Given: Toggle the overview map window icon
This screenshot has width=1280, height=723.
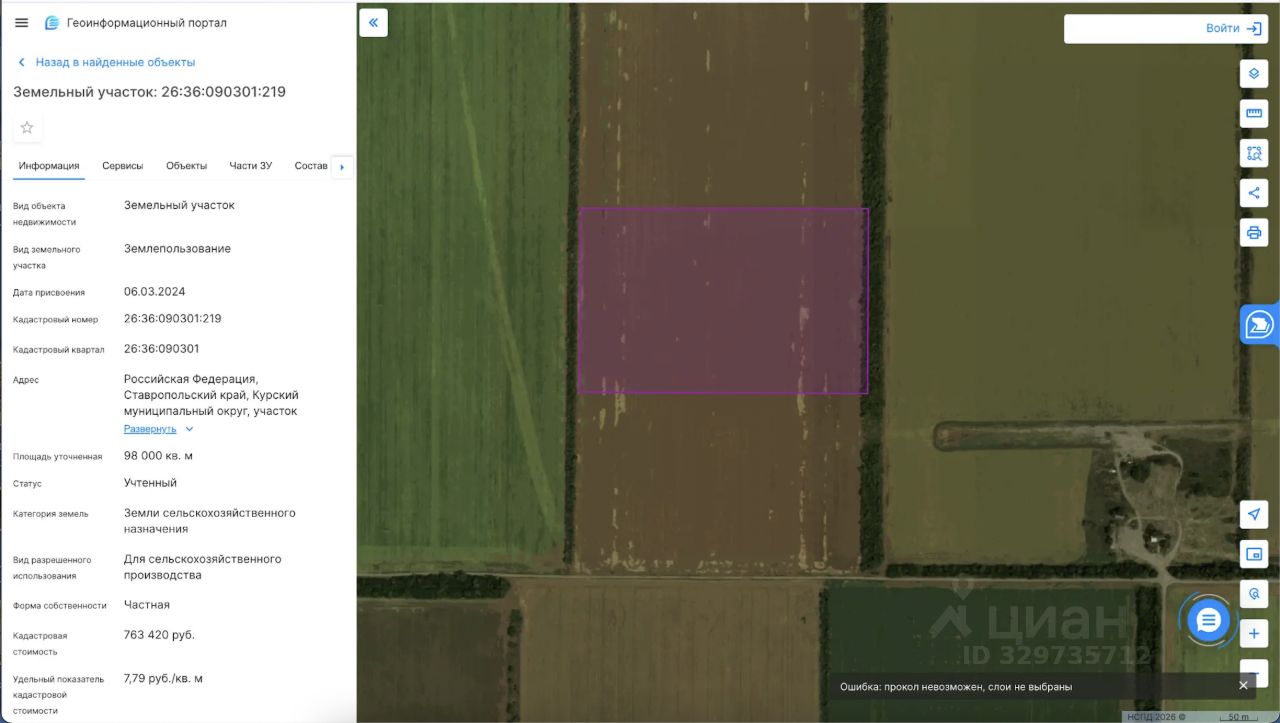Looking at the screenshot, I should 1254,554.
